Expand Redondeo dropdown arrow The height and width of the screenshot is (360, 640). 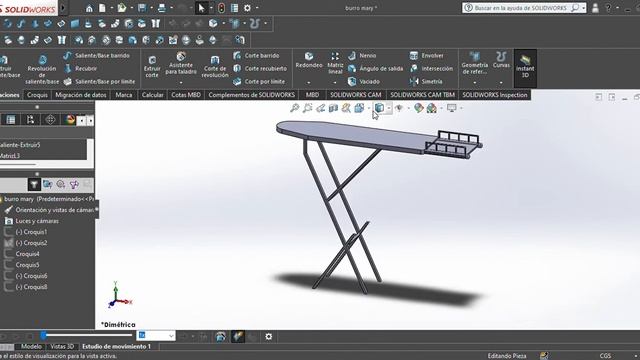pos(309,82)
